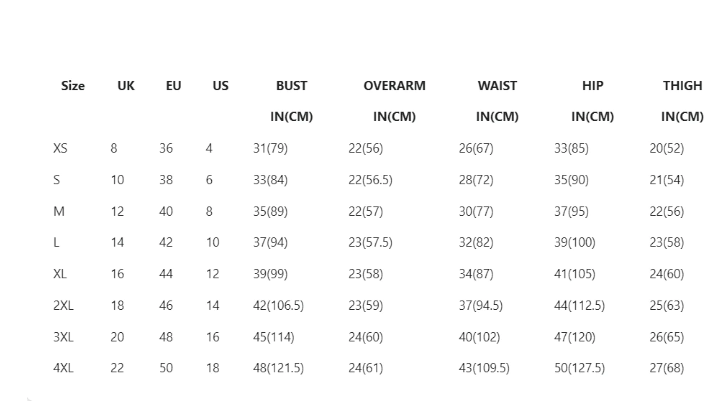Select thigh value 24(60)

pyautogui.click(x=667, y=274)
